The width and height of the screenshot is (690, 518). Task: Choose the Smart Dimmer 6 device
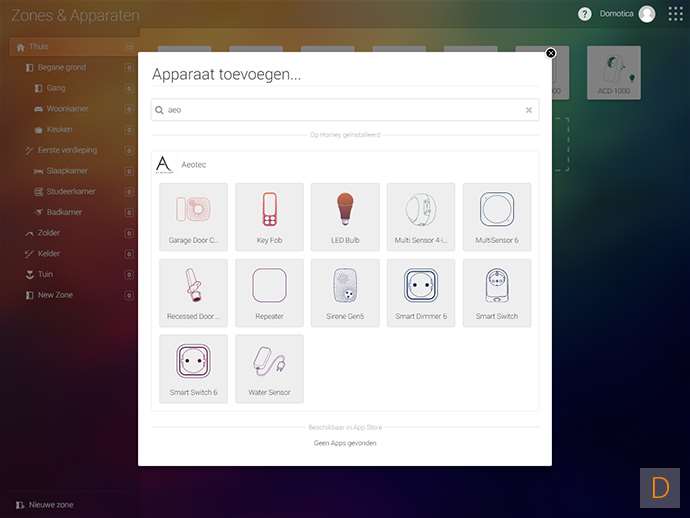[421, 293]
